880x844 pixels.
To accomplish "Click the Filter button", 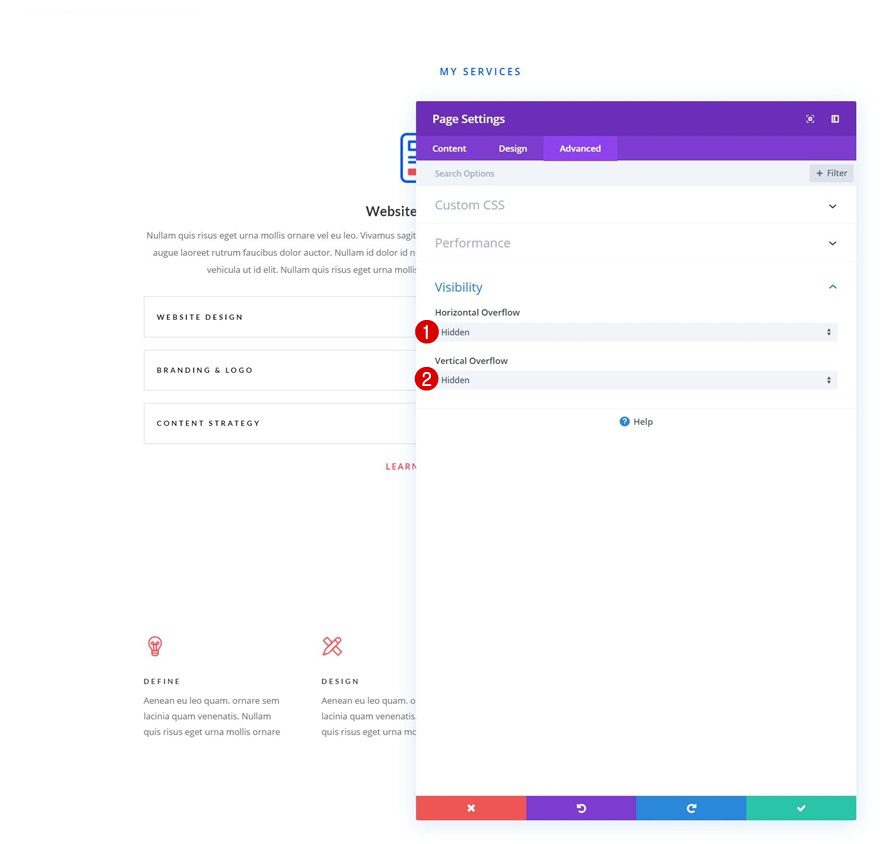I will coord(831,172).
